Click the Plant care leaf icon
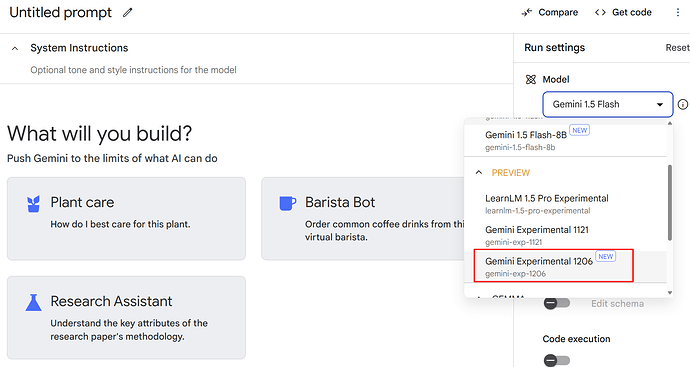 (x=33, y=204)
